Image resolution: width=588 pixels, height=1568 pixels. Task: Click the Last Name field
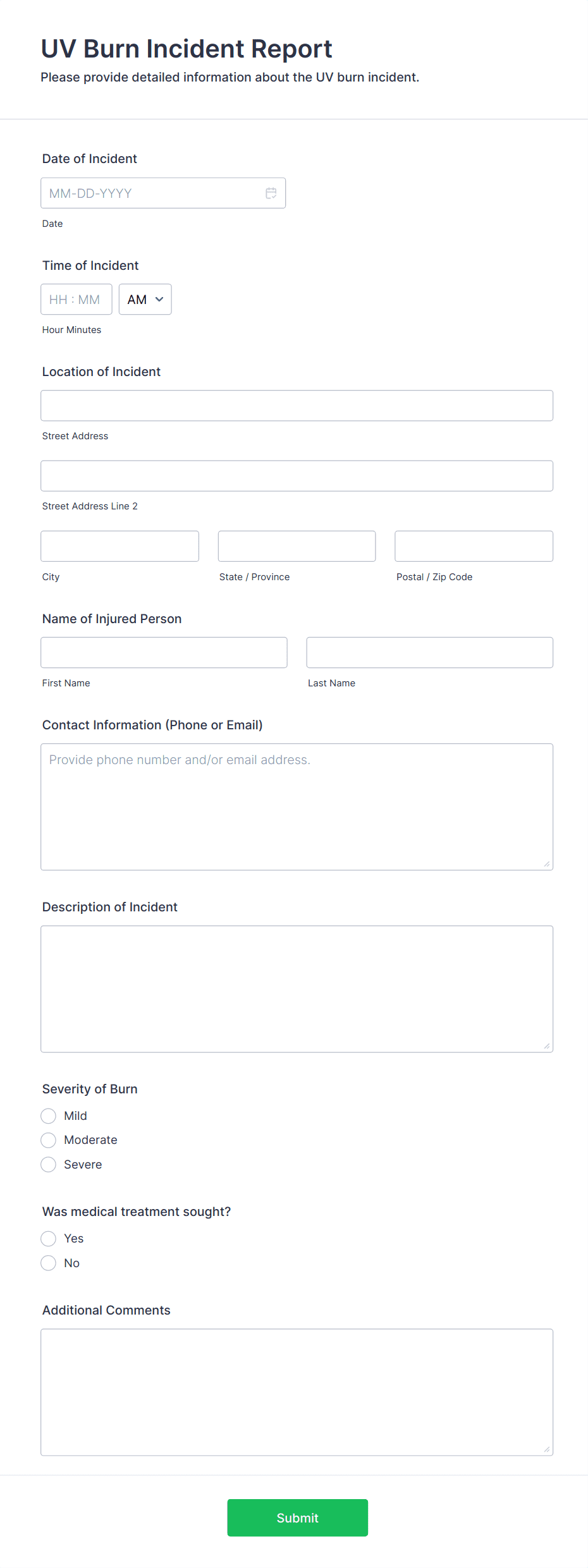tap(429, 652)
